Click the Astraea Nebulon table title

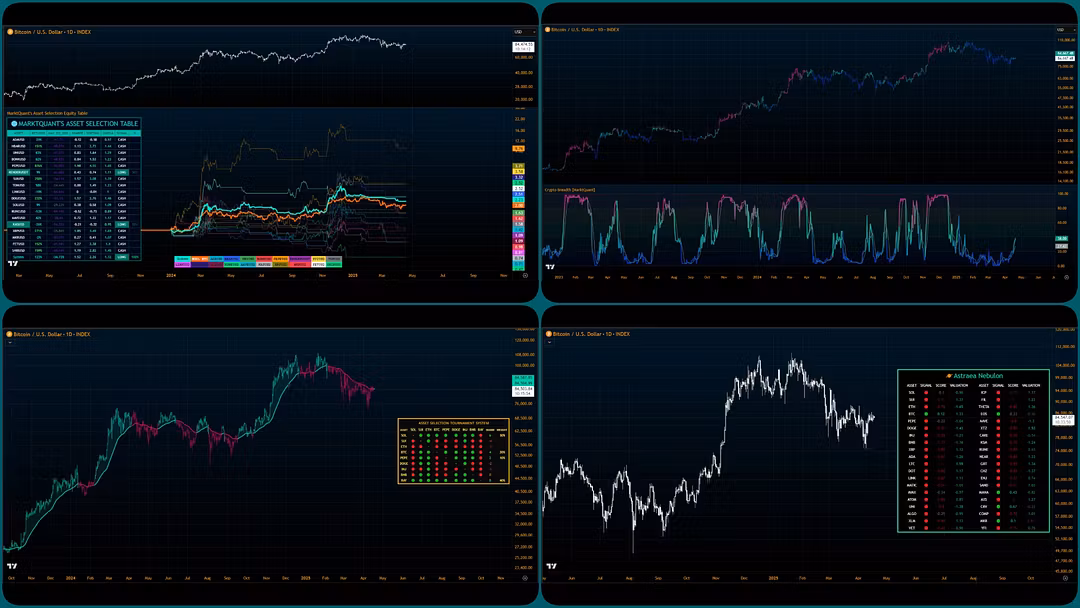(973, 375)
